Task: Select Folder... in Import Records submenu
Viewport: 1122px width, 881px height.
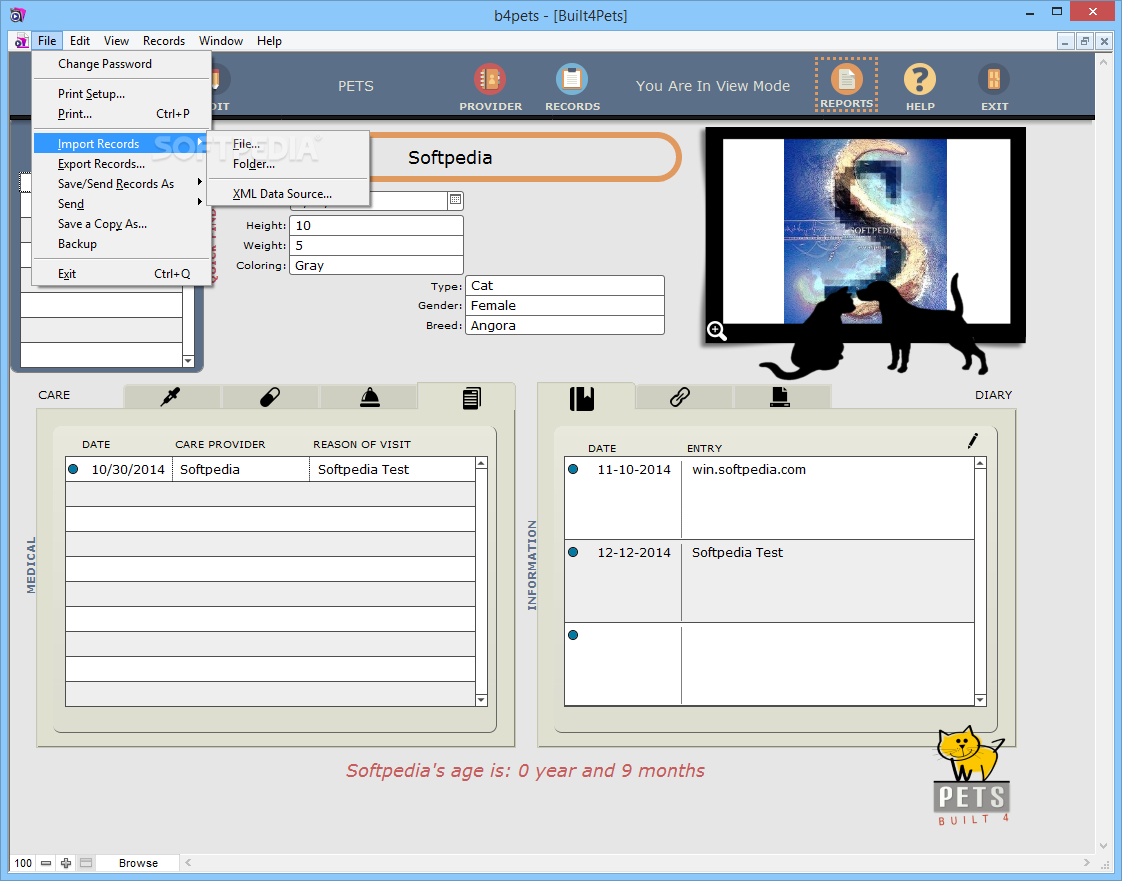Action: point(288,164)
